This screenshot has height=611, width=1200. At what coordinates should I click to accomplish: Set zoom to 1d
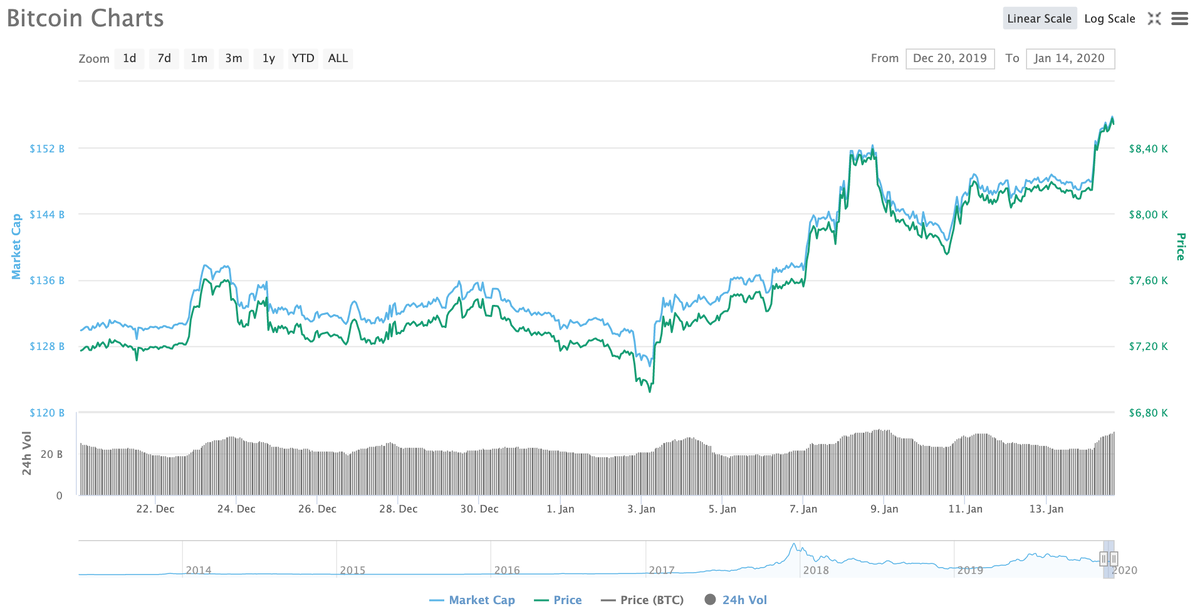[x=130, y=58]
